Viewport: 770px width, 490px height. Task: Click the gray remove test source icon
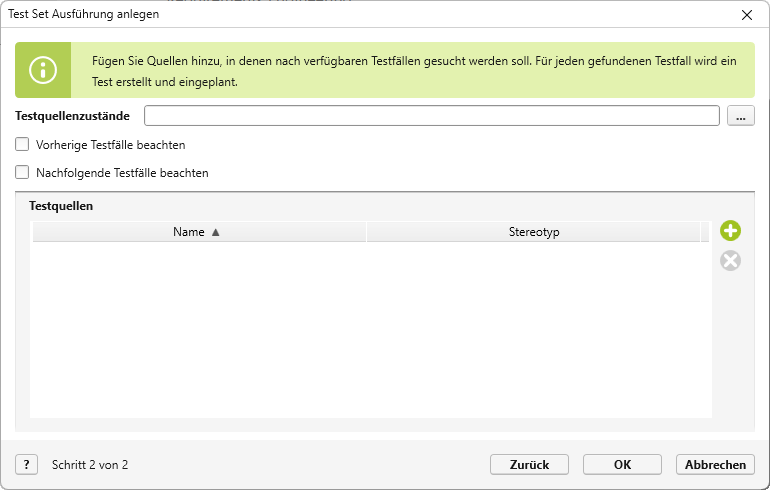[731, 261]
